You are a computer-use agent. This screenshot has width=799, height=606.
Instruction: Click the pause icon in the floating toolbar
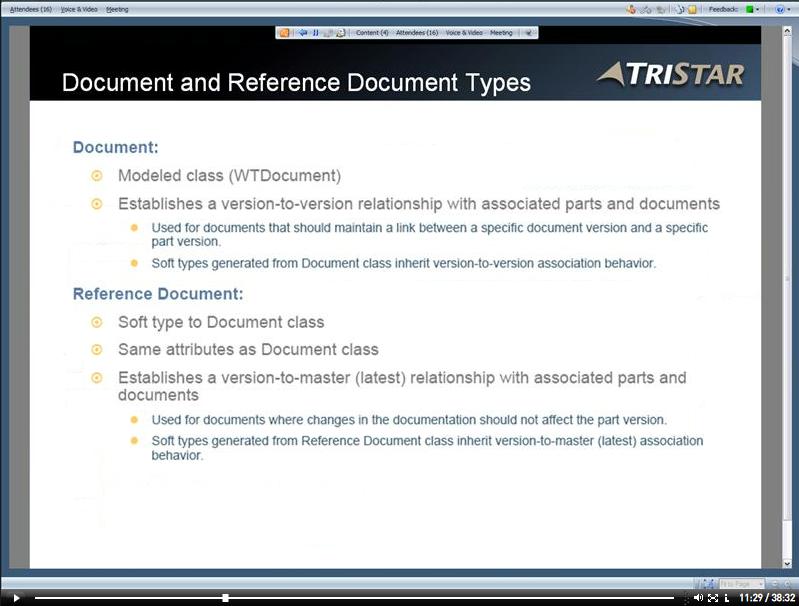tap(315, 33)
